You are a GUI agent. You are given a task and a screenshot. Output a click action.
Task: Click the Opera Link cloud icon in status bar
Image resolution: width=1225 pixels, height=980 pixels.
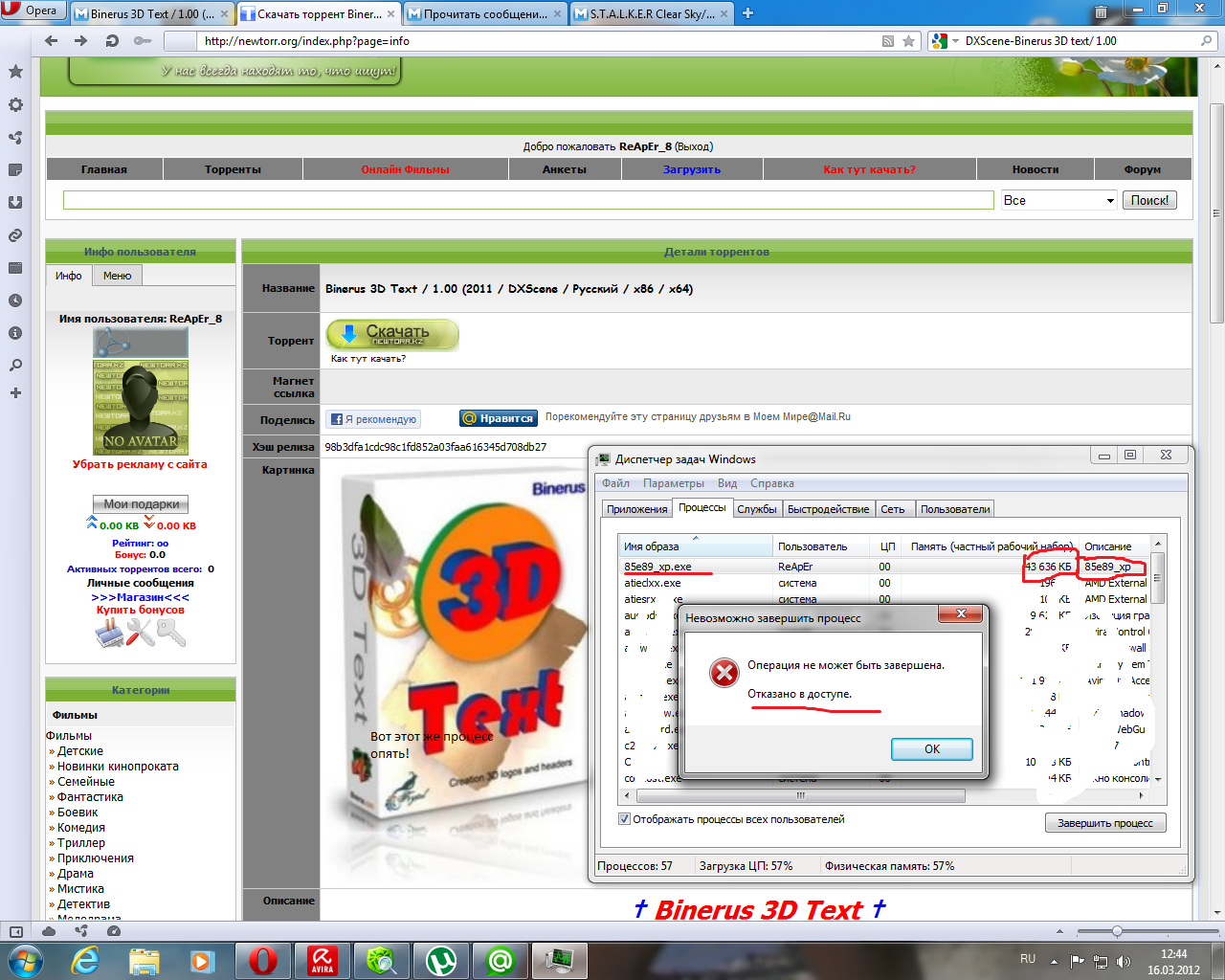click(x=49, y=930)
